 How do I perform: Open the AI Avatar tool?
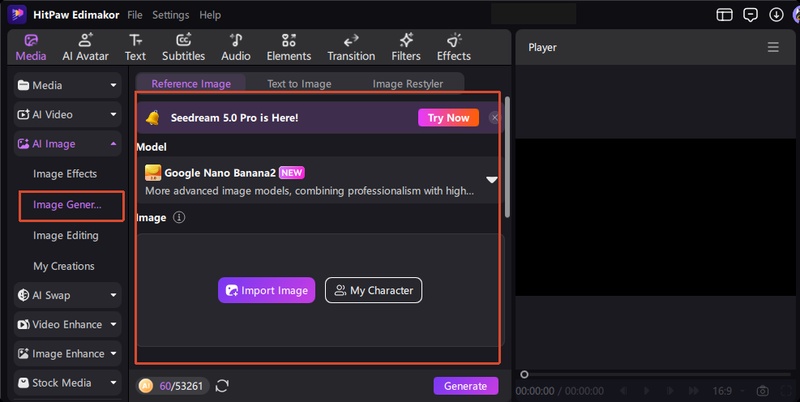[x=85, y=47]
